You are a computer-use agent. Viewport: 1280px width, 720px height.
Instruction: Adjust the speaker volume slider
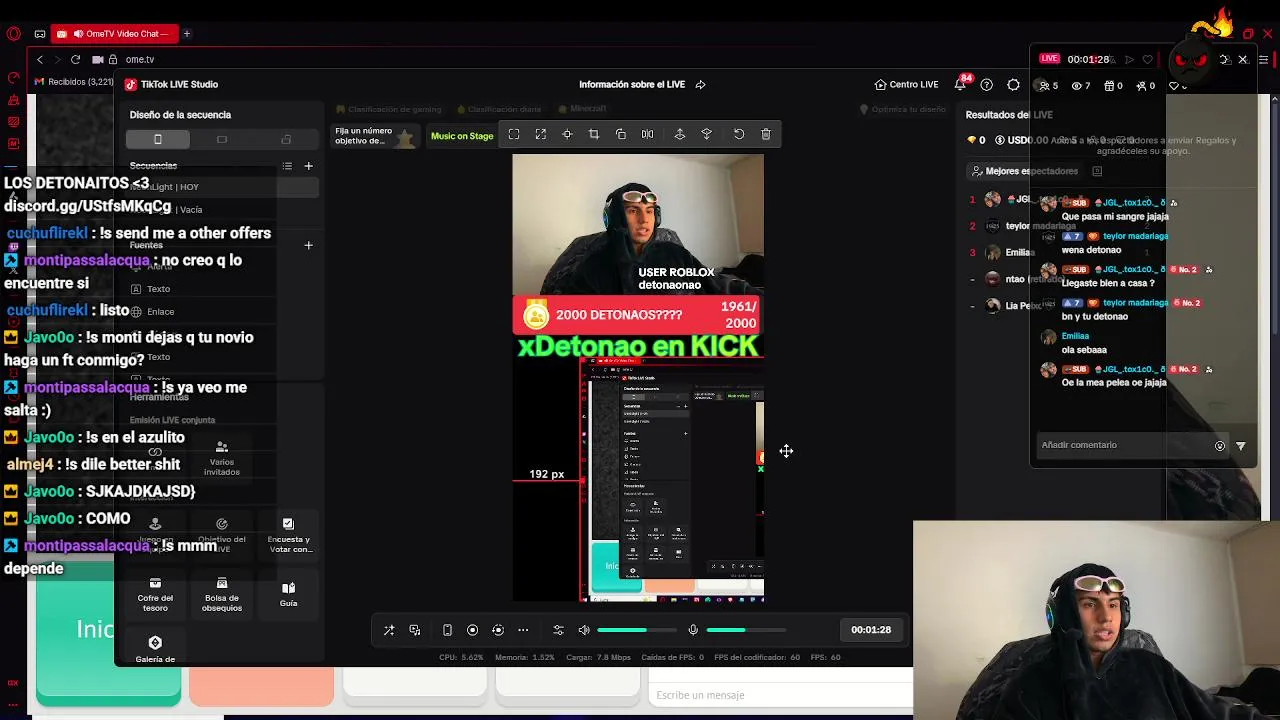(x=635, y=630)
